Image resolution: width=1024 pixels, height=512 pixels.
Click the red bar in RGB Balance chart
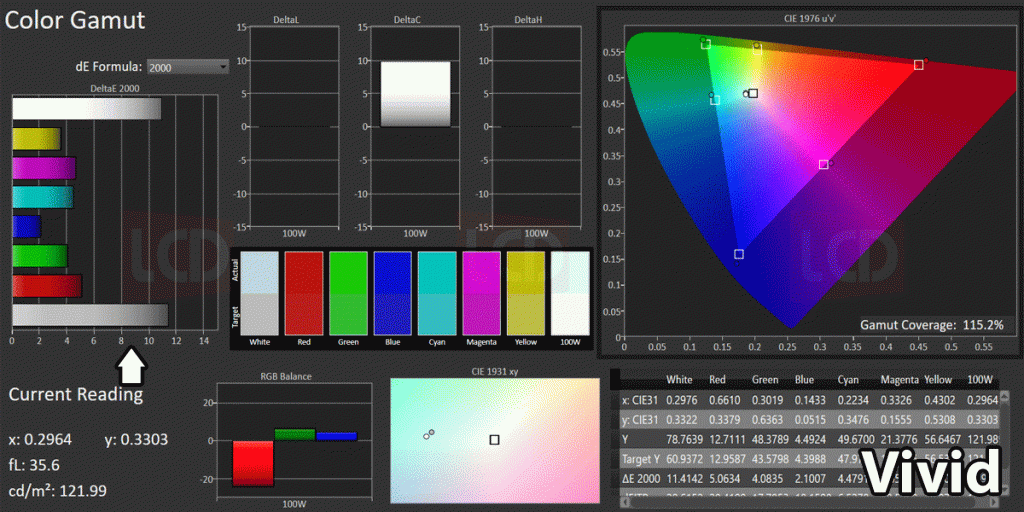tap(253, 463)
